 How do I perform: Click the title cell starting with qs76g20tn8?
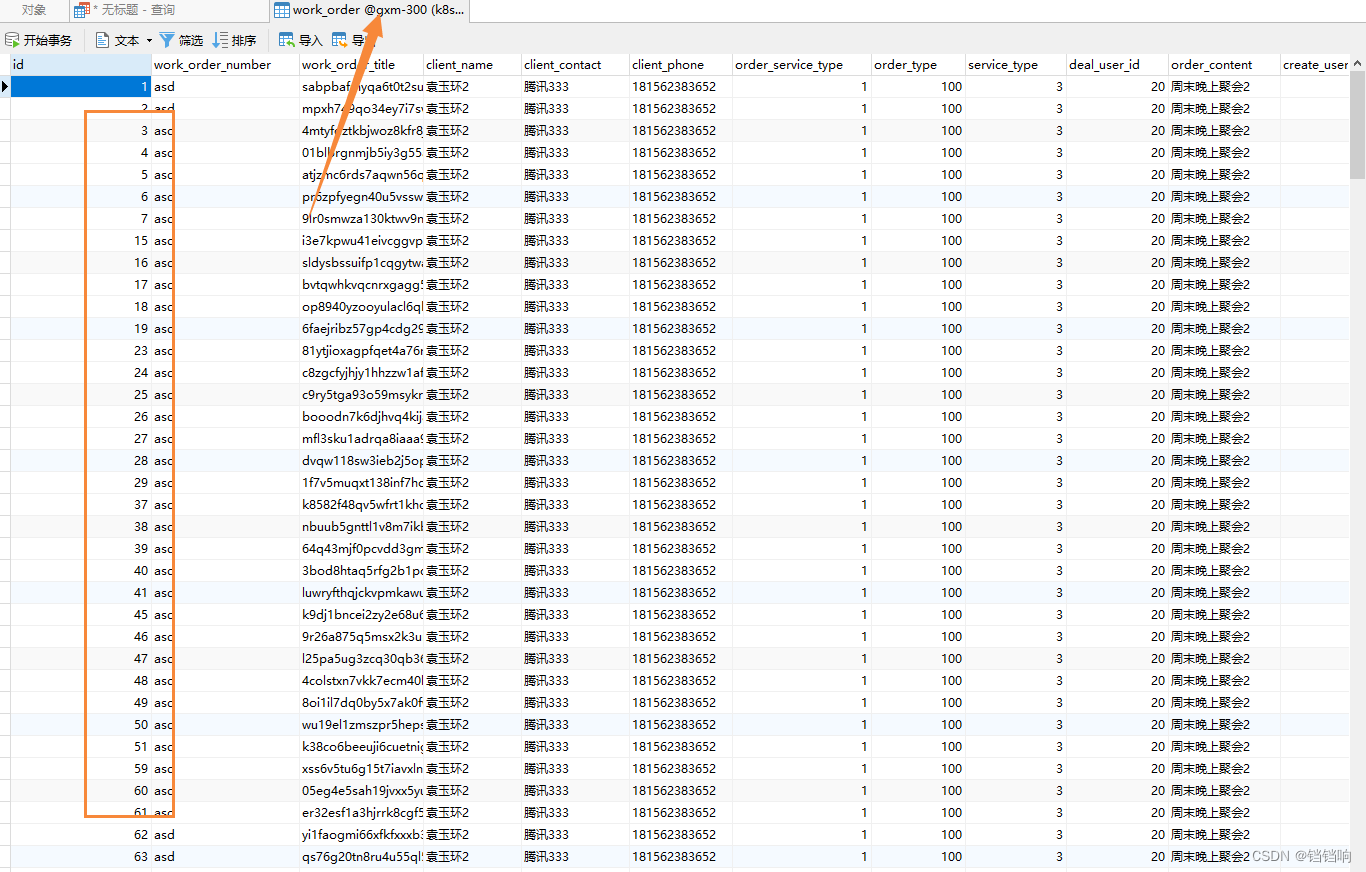coord(361,856)
